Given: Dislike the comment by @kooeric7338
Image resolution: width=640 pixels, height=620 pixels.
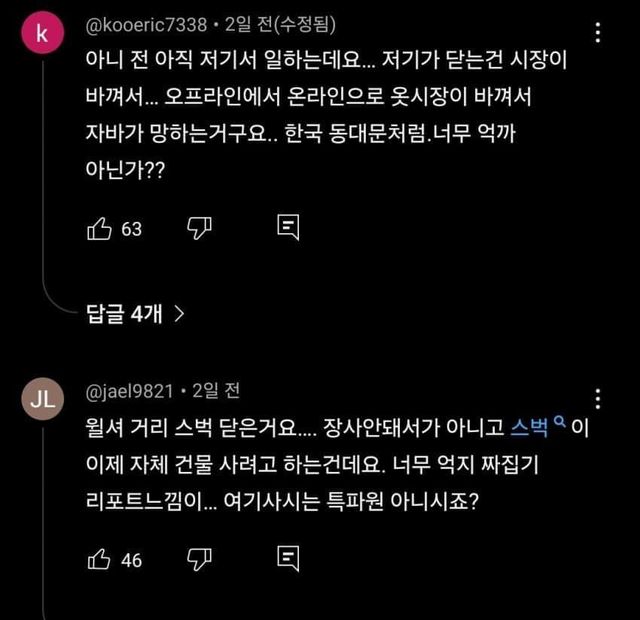Looking at the screenshot, I should [199, 228].
